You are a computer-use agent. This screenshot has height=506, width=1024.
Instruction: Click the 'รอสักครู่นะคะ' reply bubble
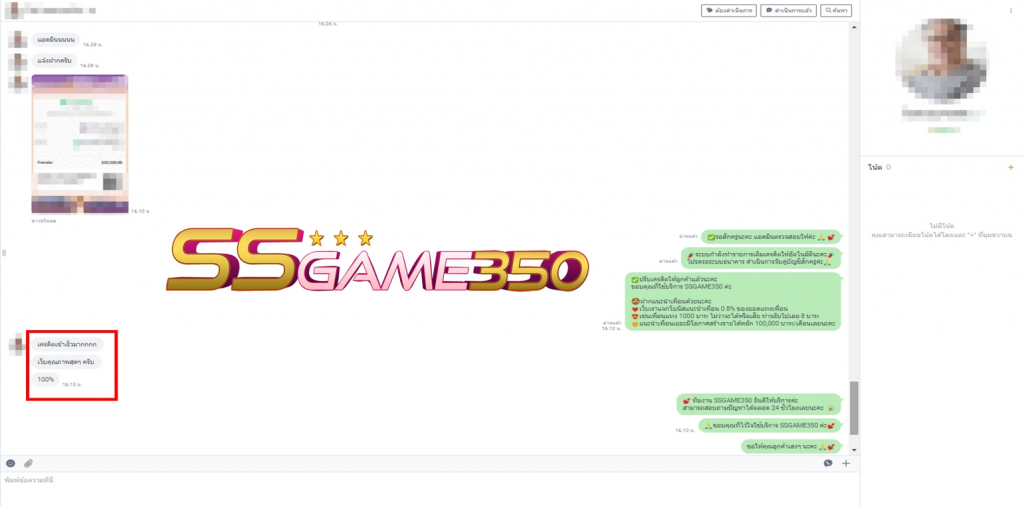pos(771,237)
